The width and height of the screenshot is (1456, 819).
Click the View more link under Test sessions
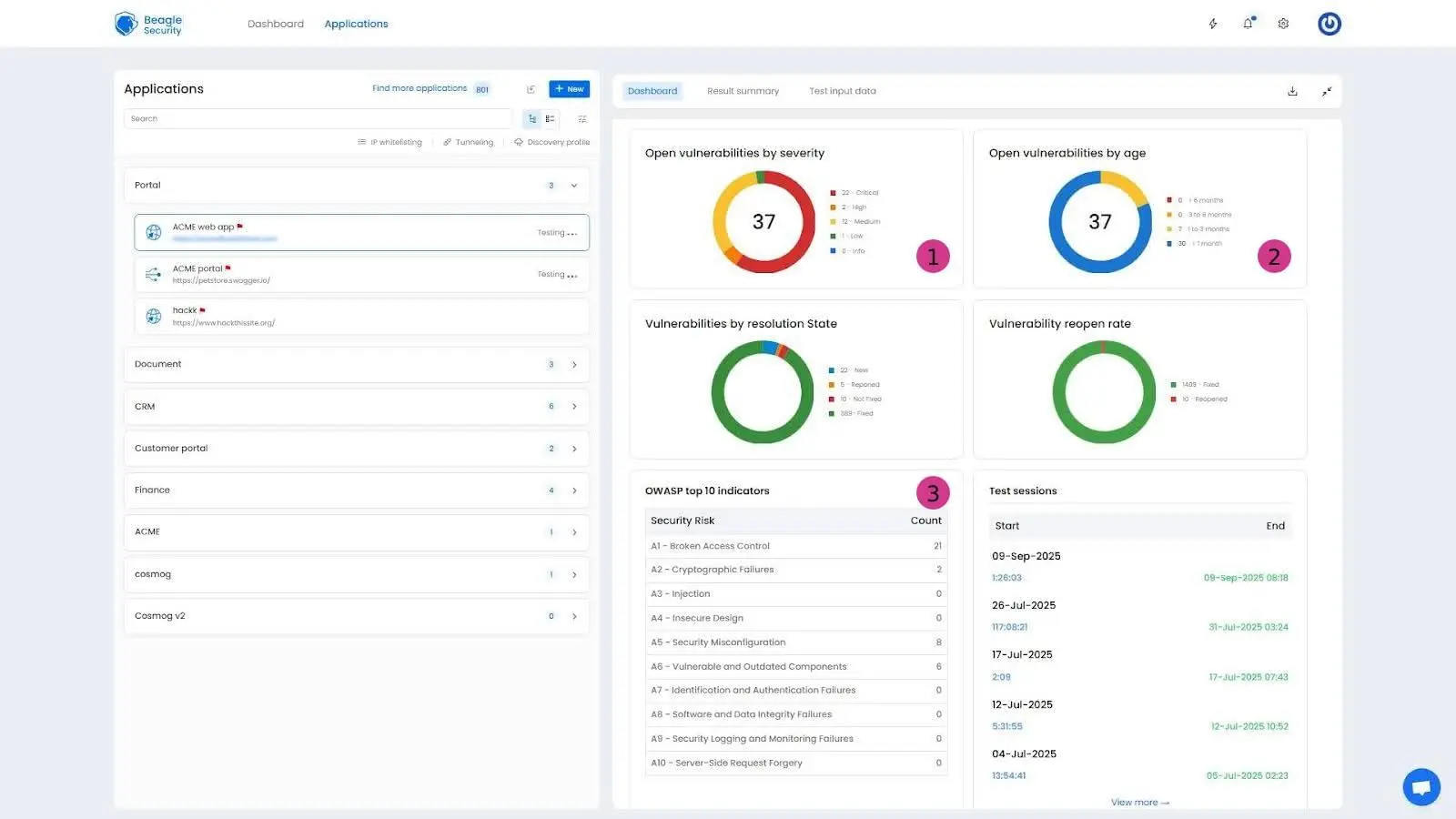[x=1139, y=802]
